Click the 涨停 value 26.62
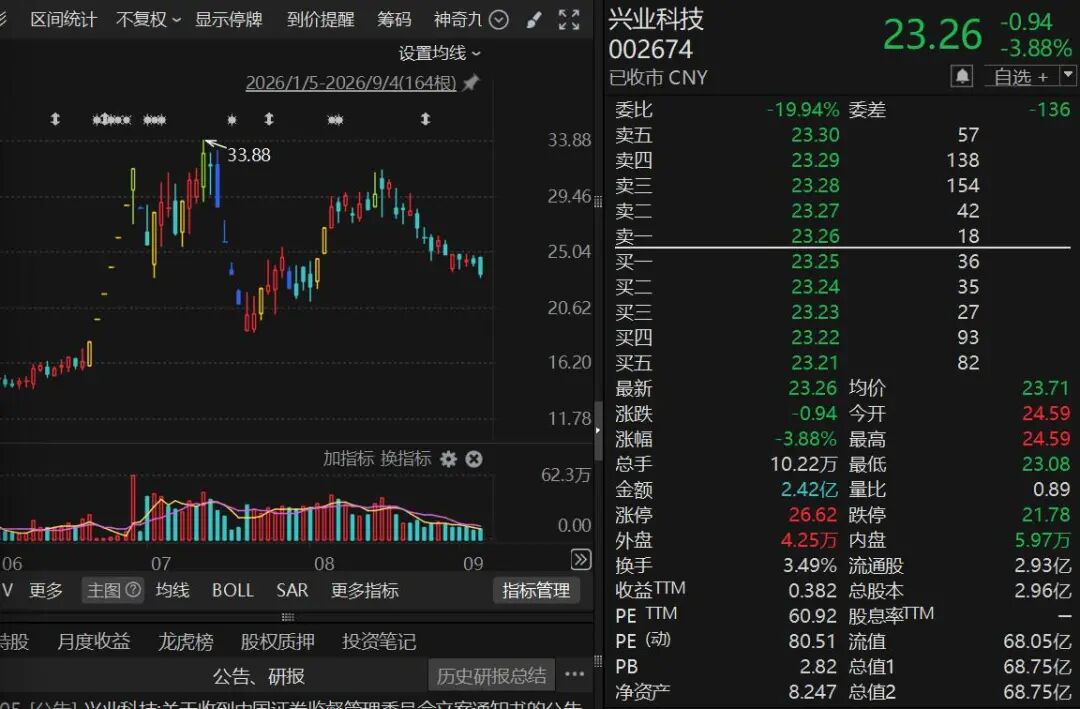The image size is (1080, 709). click(813, 515)
